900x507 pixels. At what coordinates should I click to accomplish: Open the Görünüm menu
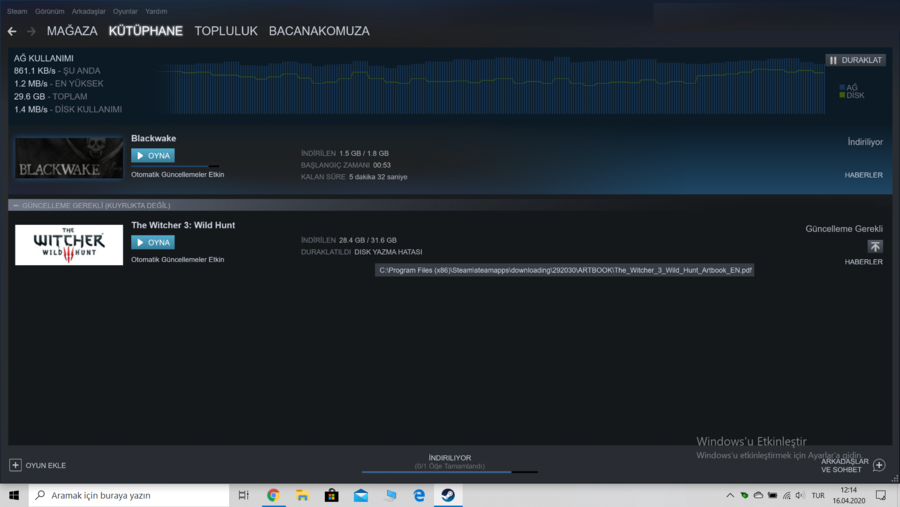click(49, 11)
